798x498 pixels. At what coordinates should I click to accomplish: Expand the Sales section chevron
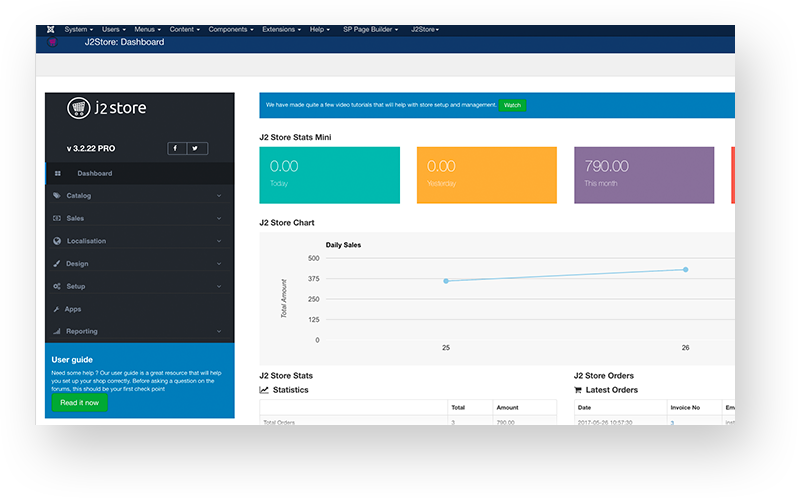pos(219,218)
